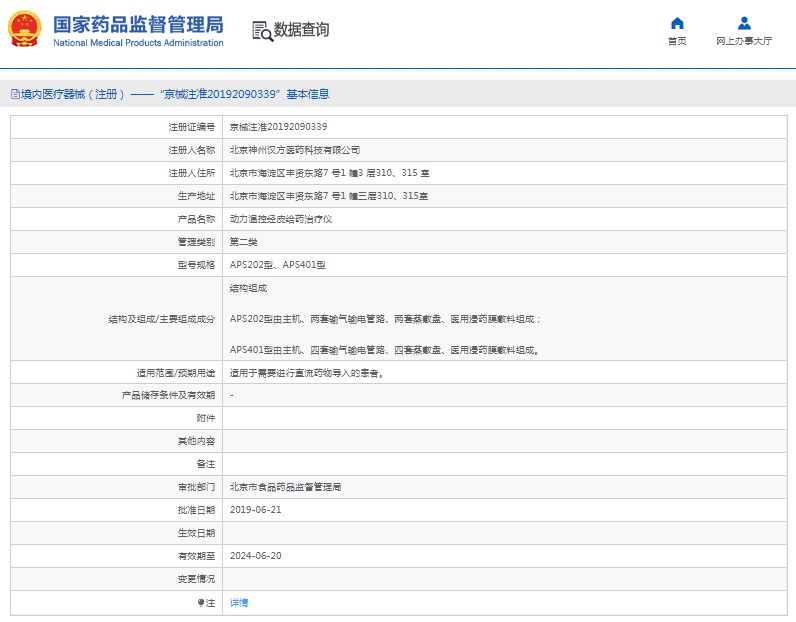
Task: Select approval date 2019-06-21
Action: click(x=255, y=510)
